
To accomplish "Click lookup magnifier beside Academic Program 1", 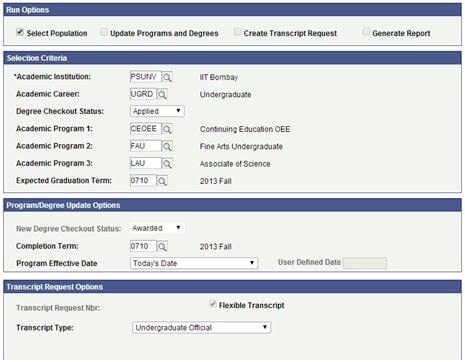I will point(167,129).
